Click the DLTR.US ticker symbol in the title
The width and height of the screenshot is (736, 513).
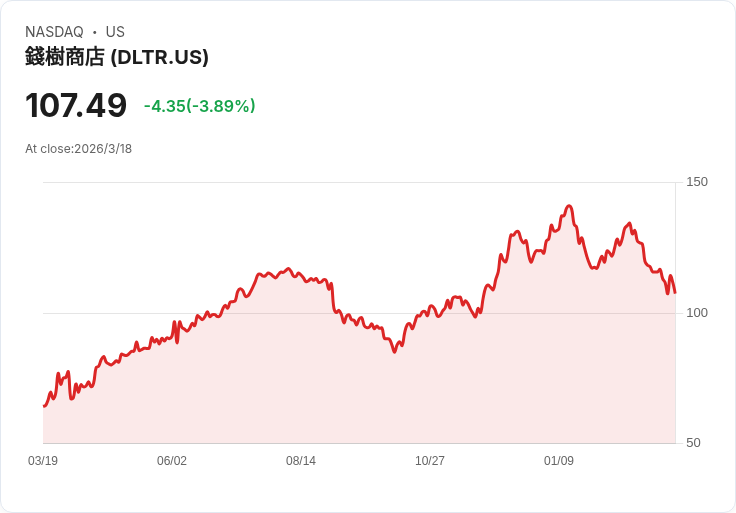point(160,57)
